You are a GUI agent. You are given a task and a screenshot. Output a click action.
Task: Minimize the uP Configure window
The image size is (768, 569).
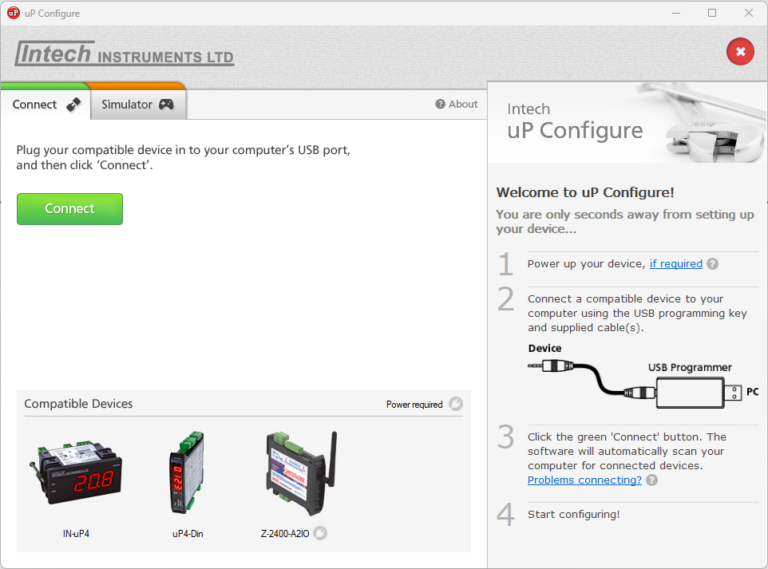tap(674, 13)
